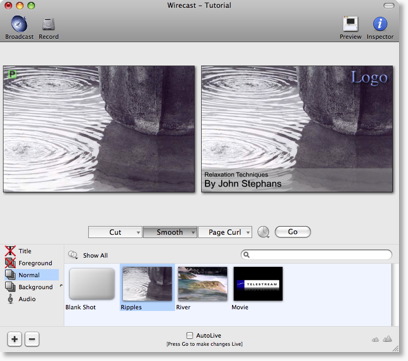Select the River shot thumbnail
This screenshot has height=361, width=408.
coord(202,284)
